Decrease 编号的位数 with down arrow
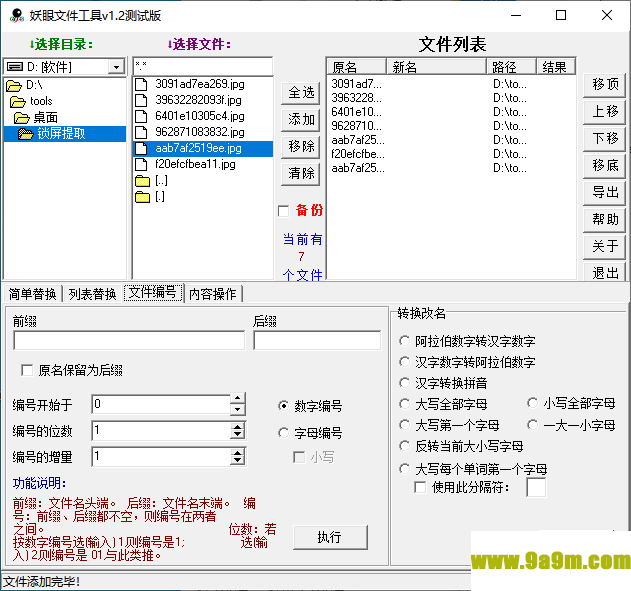Screen dimensions: 631x591 (x=238, y=434)
